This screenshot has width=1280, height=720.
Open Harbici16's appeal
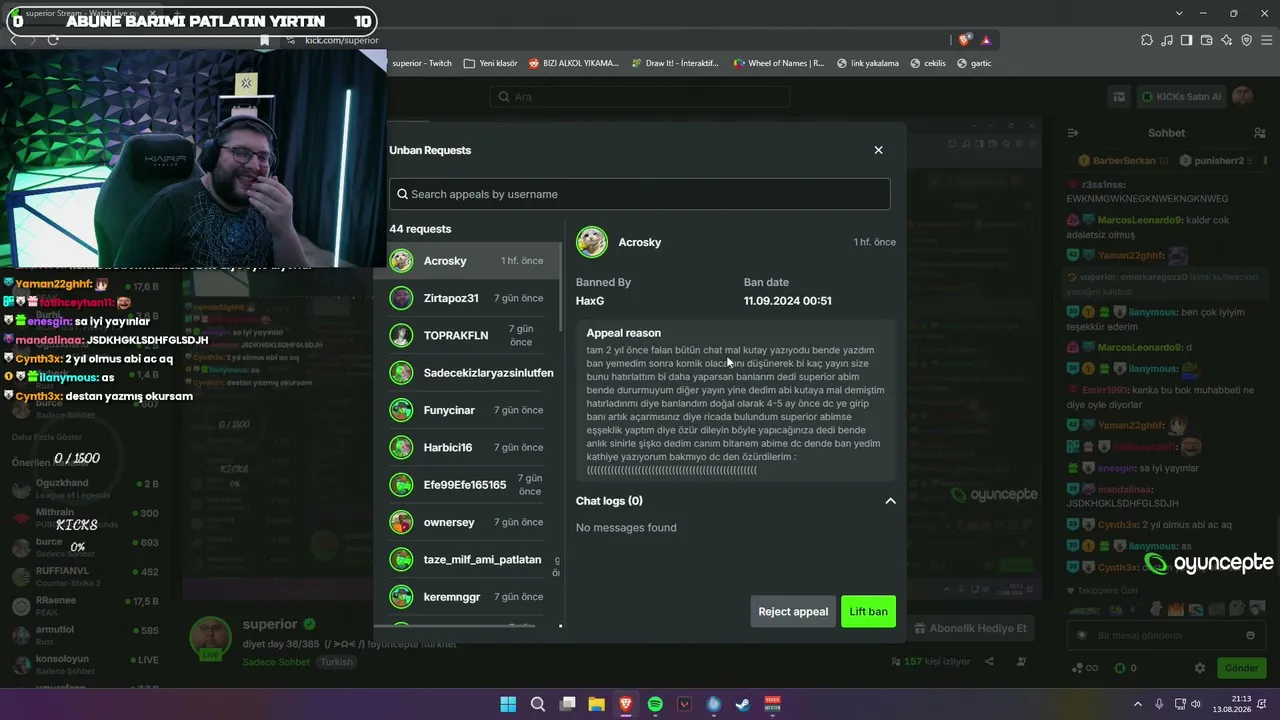[469, 447]
